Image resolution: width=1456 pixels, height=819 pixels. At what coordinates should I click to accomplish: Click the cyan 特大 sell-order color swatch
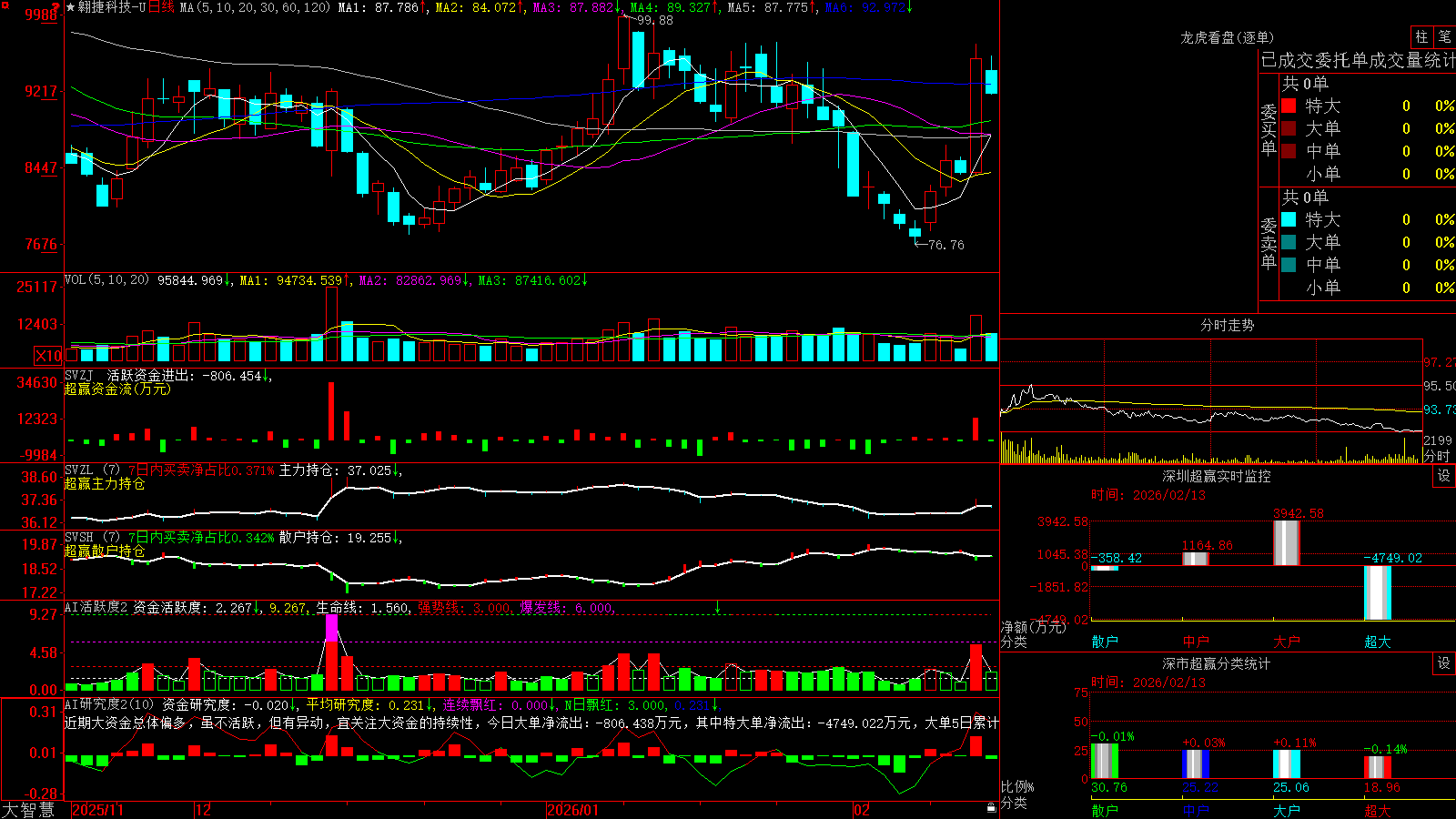coord(1289,219)
